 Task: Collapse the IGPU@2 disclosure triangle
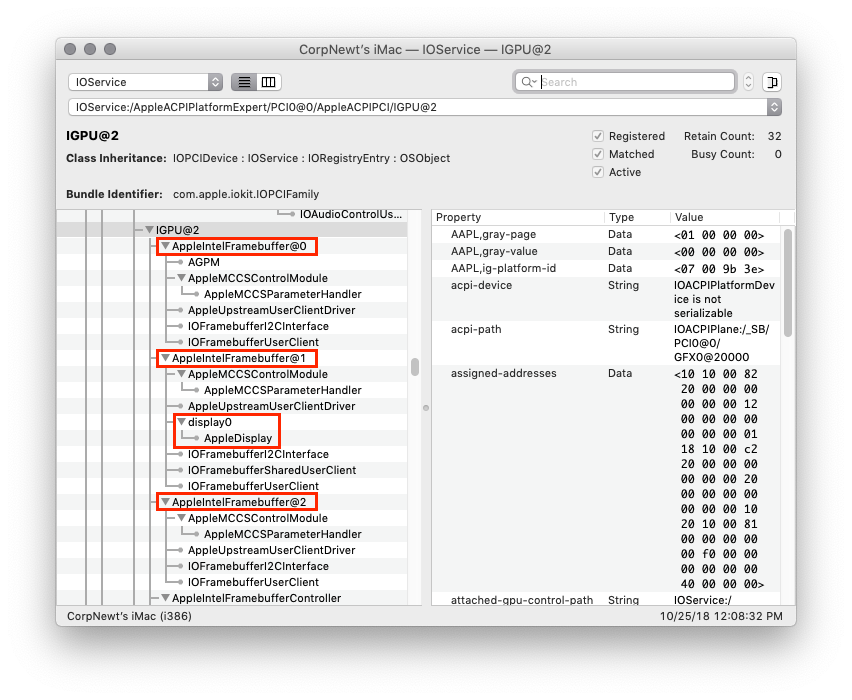pyautogui.click(x=149, y=230)
